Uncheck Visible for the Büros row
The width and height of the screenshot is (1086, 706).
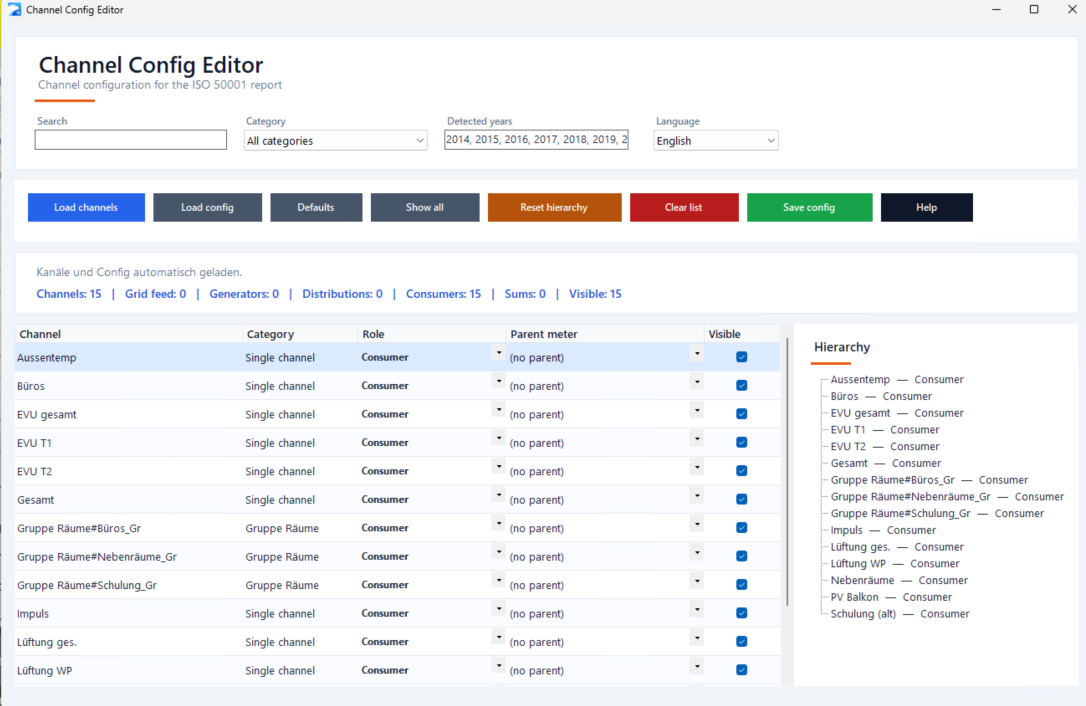[742, 385]
